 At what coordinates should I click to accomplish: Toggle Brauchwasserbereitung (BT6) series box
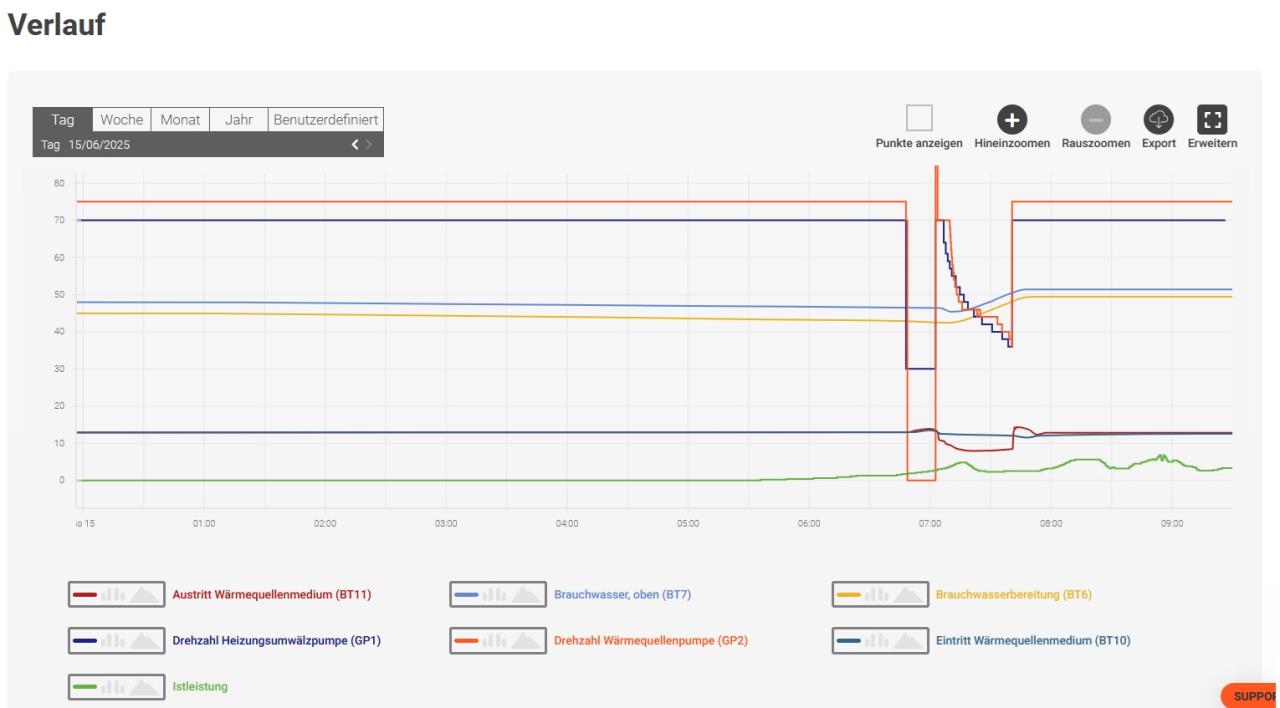pos(880,594)
